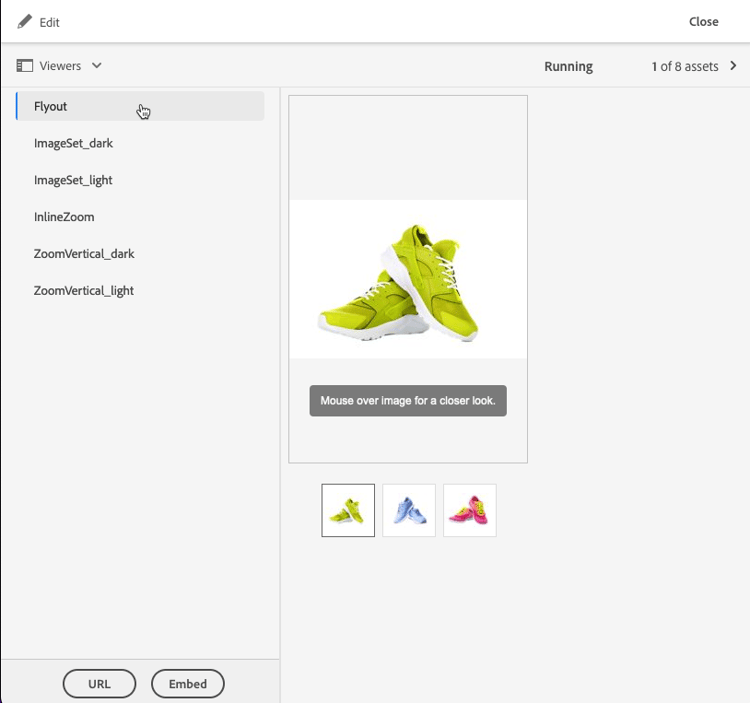The image size is (750, 703).
Task: Click the 'Mouse over image' tip banner
Action: pyautogui.click(x=408, y=401)
